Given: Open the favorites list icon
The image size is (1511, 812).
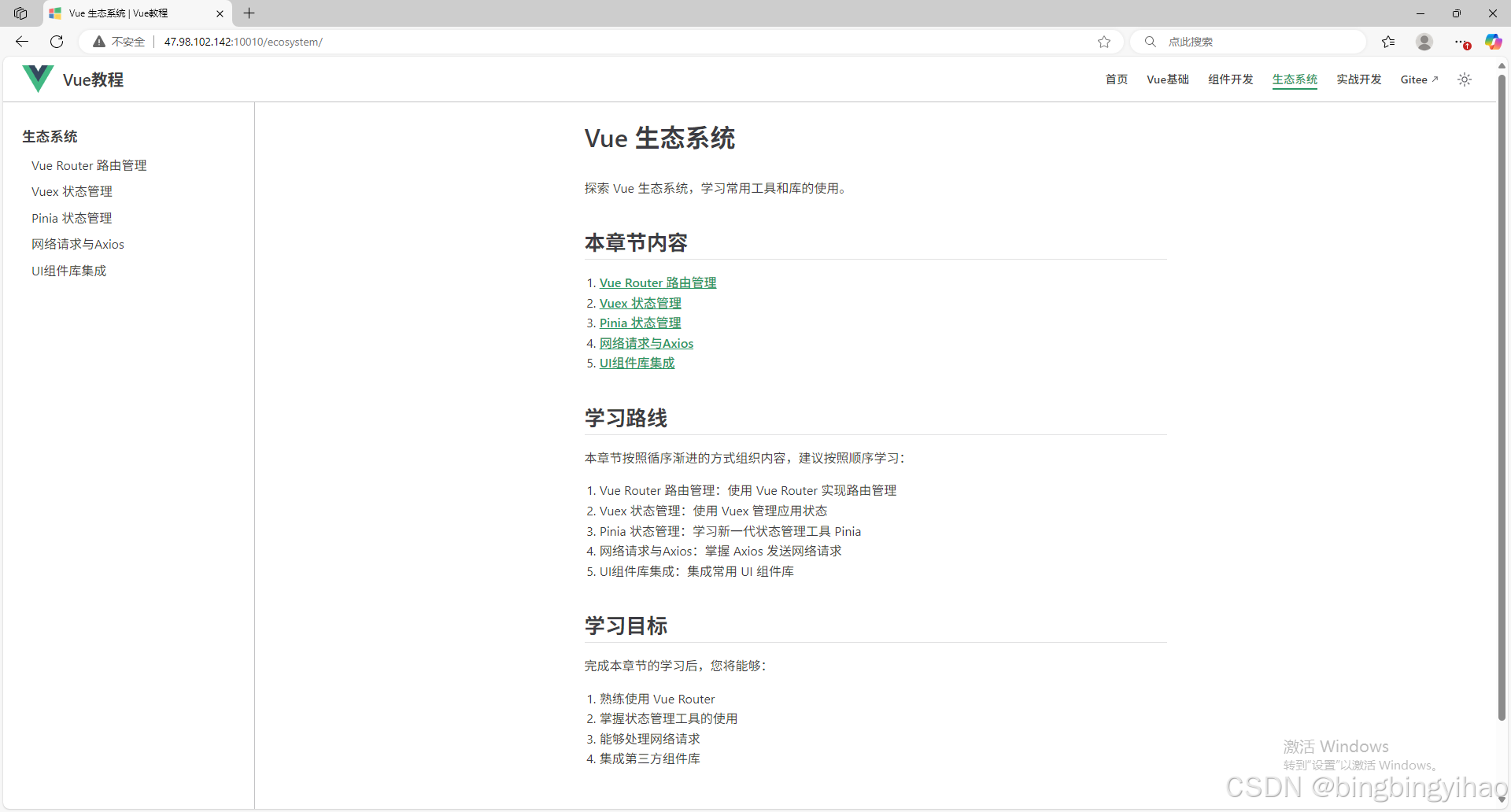Looking at the screenshot, I should point(1388,42).
